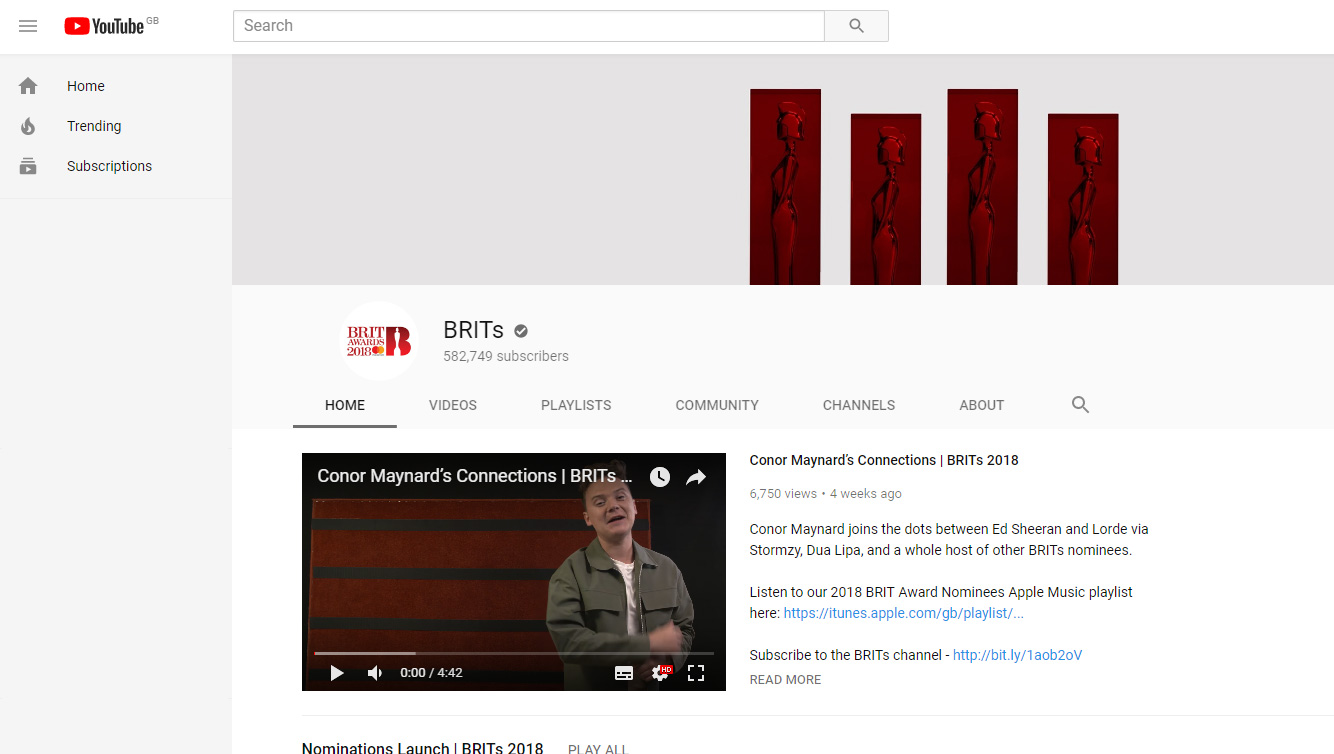This screenshot has width=1334, height=754.
Task: Enter fullscreen on the video player
Action: [696, 673]
